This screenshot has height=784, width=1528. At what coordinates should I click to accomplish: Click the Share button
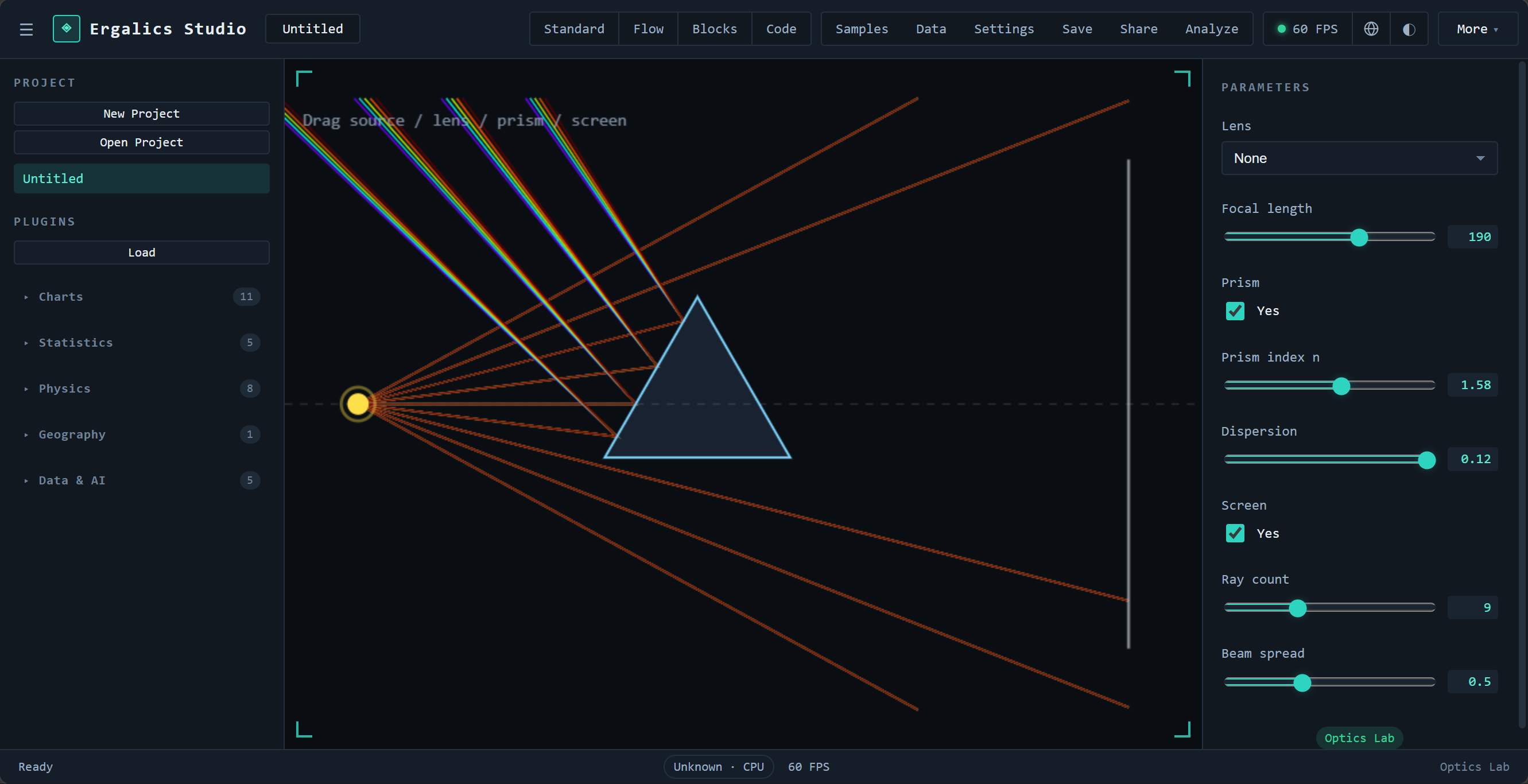1138,29
